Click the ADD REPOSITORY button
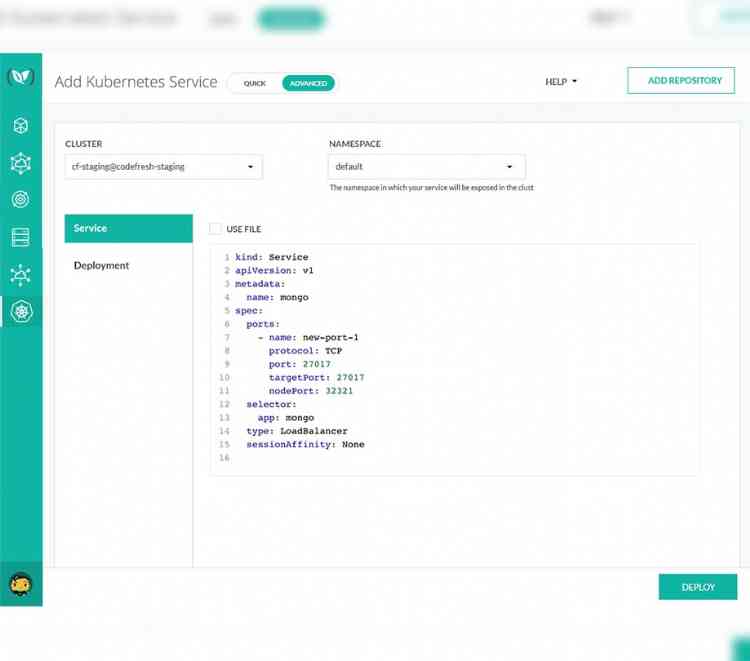This screenshot has width=750, height=661. pyautogui.click(x=681, y=80)
